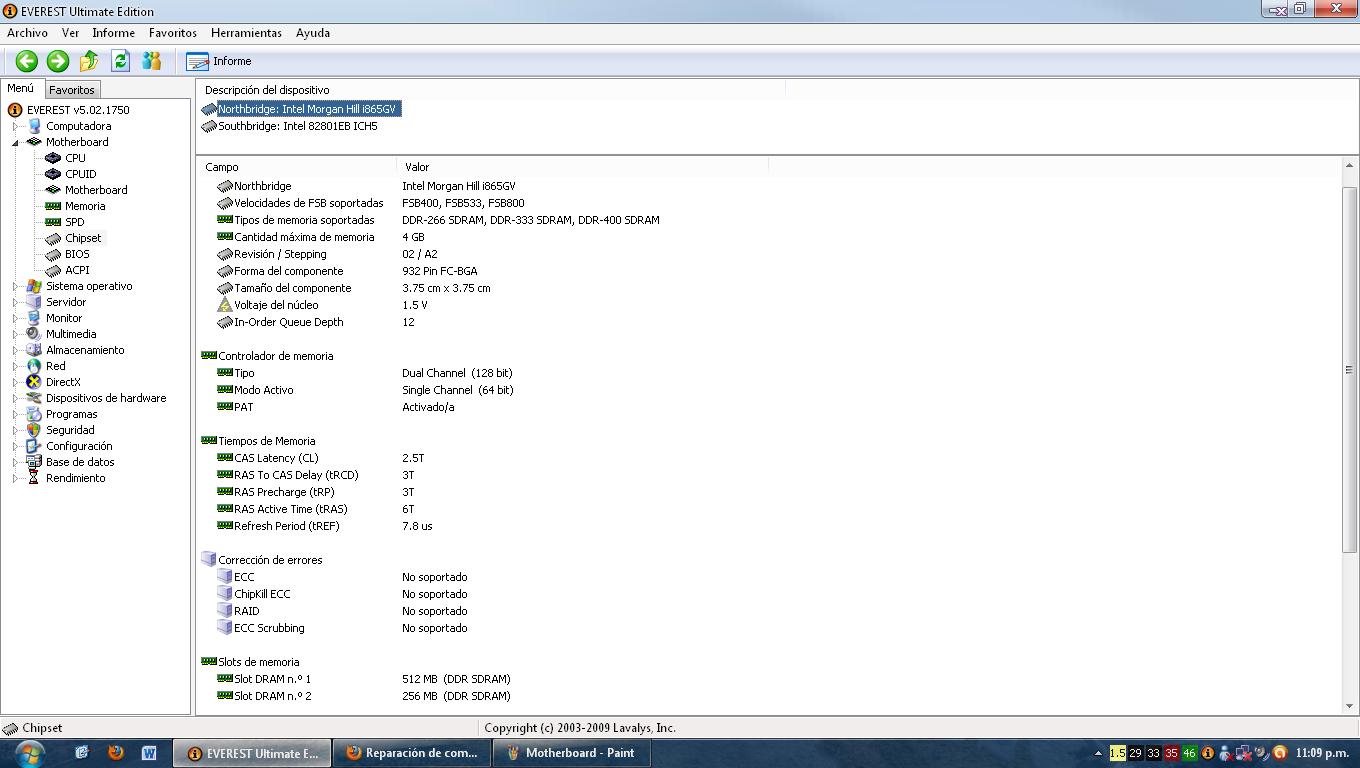1360x768 pixels.
Task: Open the Archivo menu
Action: click(x=27, y=33)
